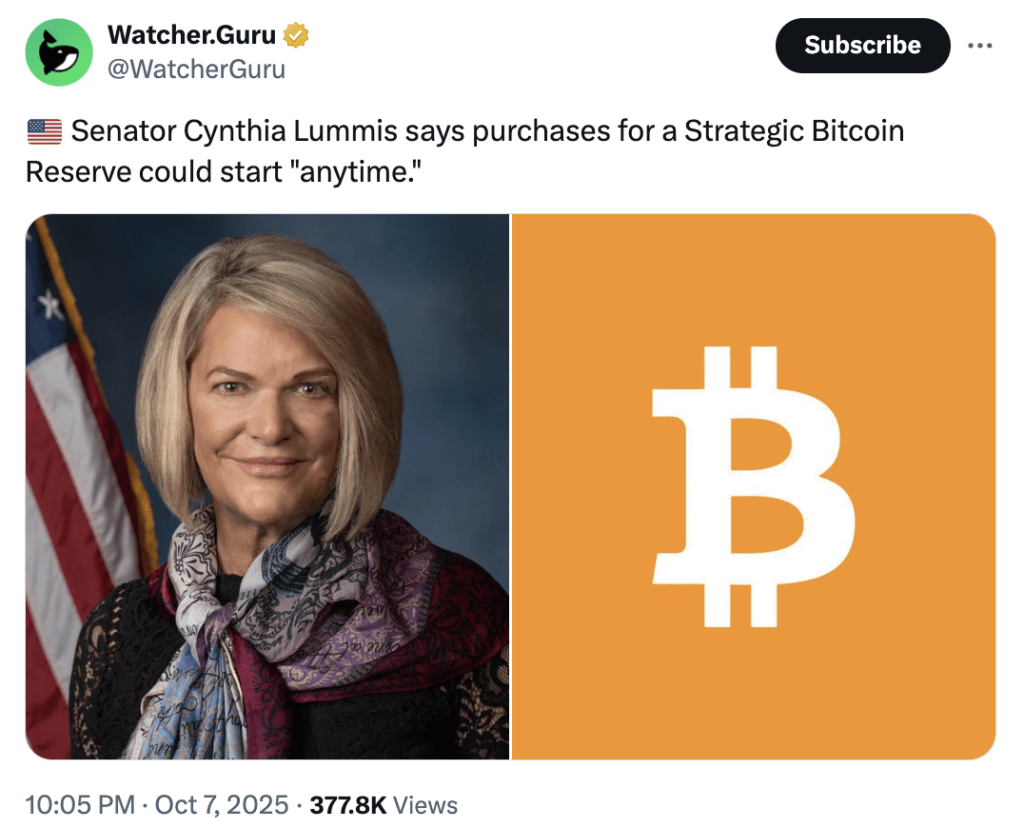1024x828 pixels.
Task: View the 377.8K view count analytics
Action: (348, 805)
